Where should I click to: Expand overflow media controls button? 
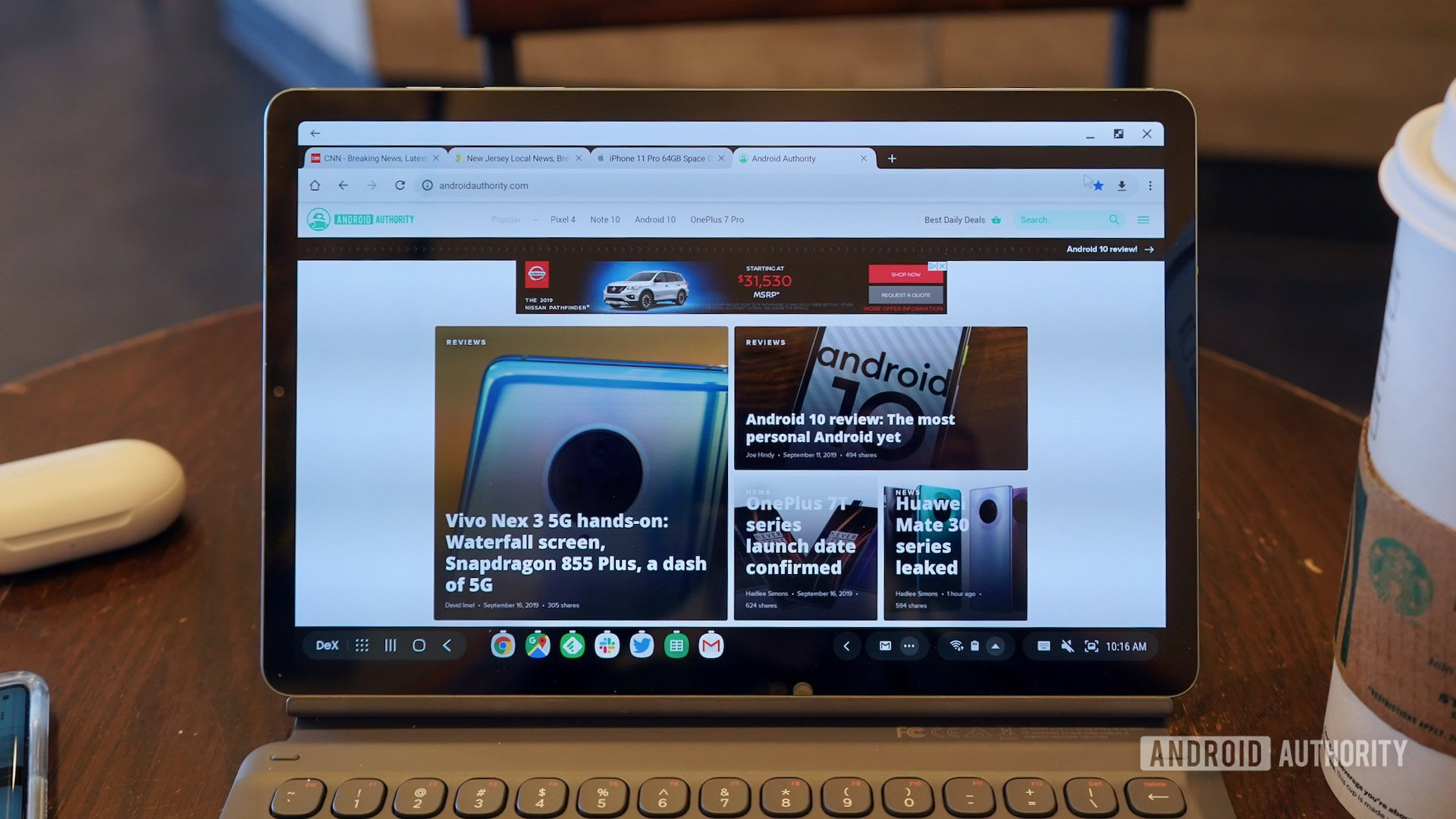(x=908, y=646)
